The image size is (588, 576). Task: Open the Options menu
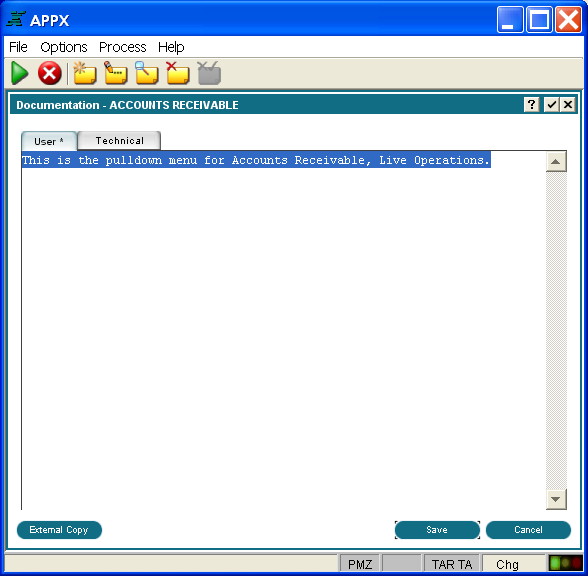[64, 47]
